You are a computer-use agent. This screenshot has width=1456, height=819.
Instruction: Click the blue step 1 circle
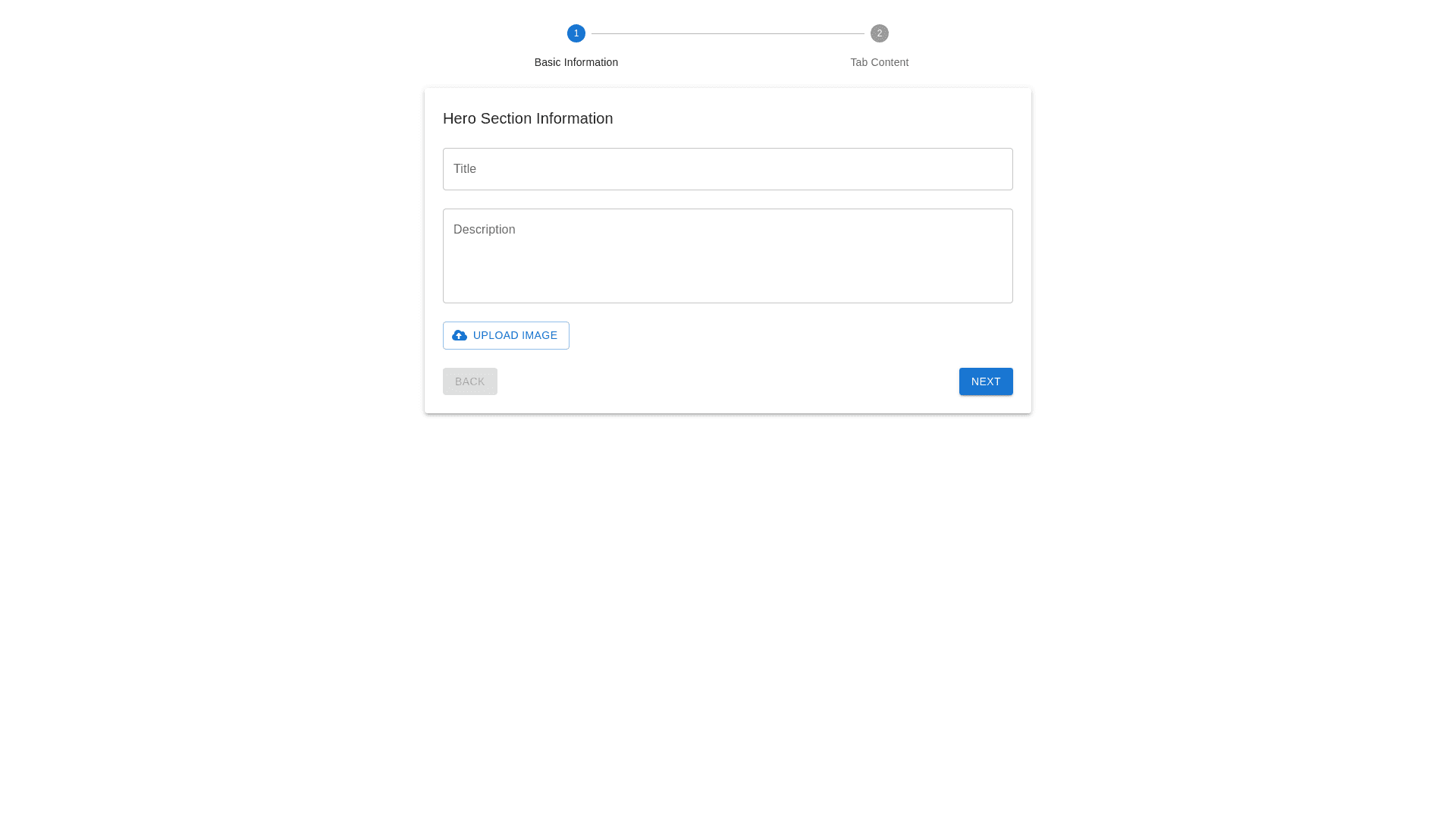pyautogui.click(x=576, y=33)
